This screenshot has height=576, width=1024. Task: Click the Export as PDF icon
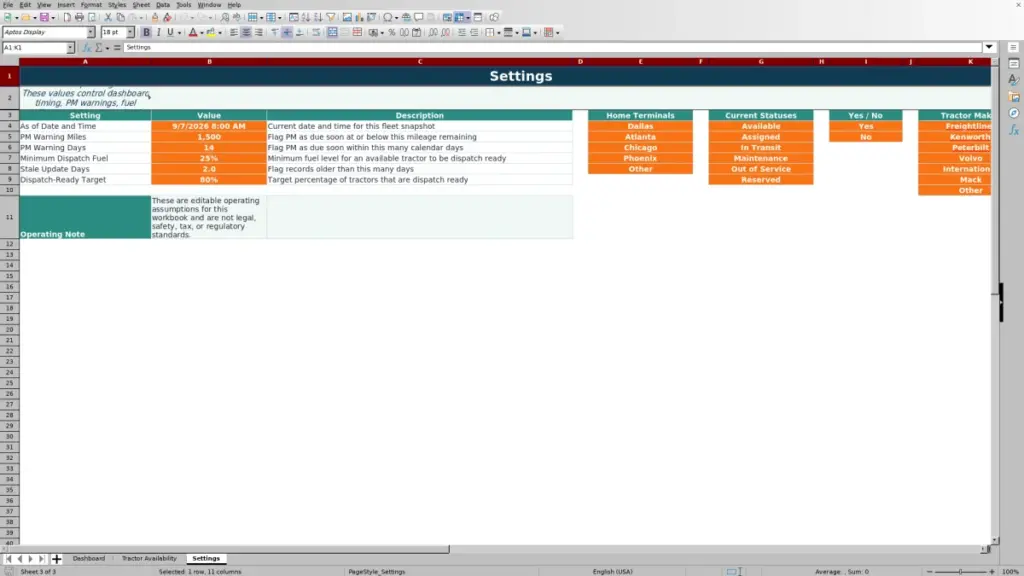67,17
